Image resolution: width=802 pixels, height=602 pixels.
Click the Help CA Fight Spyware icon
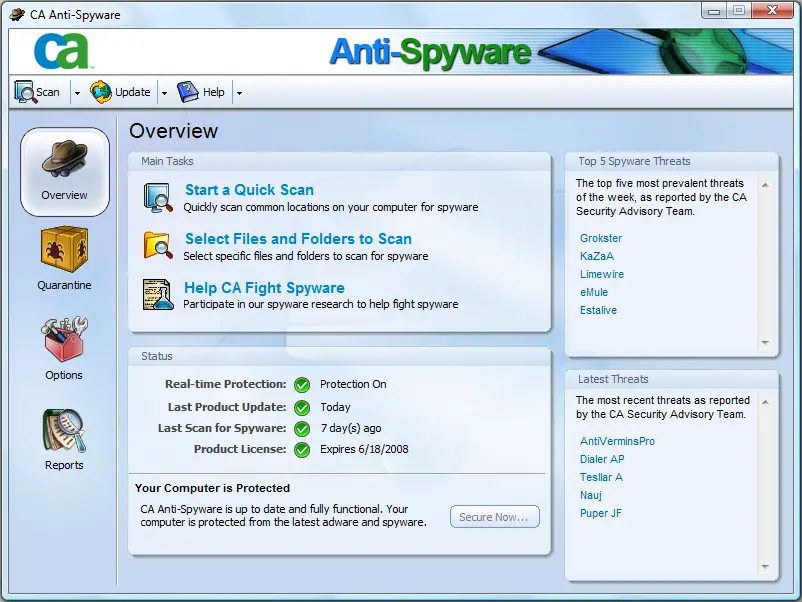[158, 295]
